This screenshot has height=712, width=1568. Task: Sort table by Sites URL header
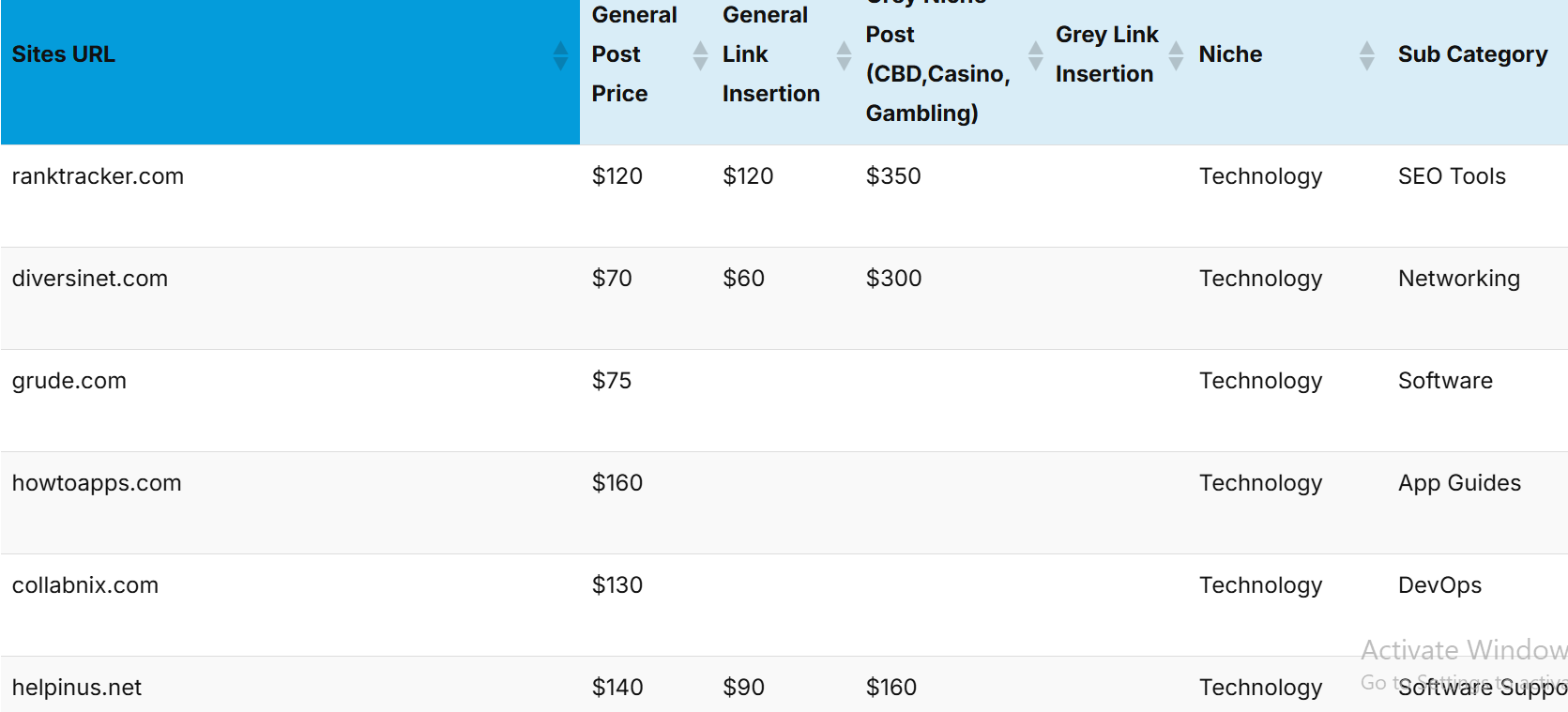click(x=64, y=54)
